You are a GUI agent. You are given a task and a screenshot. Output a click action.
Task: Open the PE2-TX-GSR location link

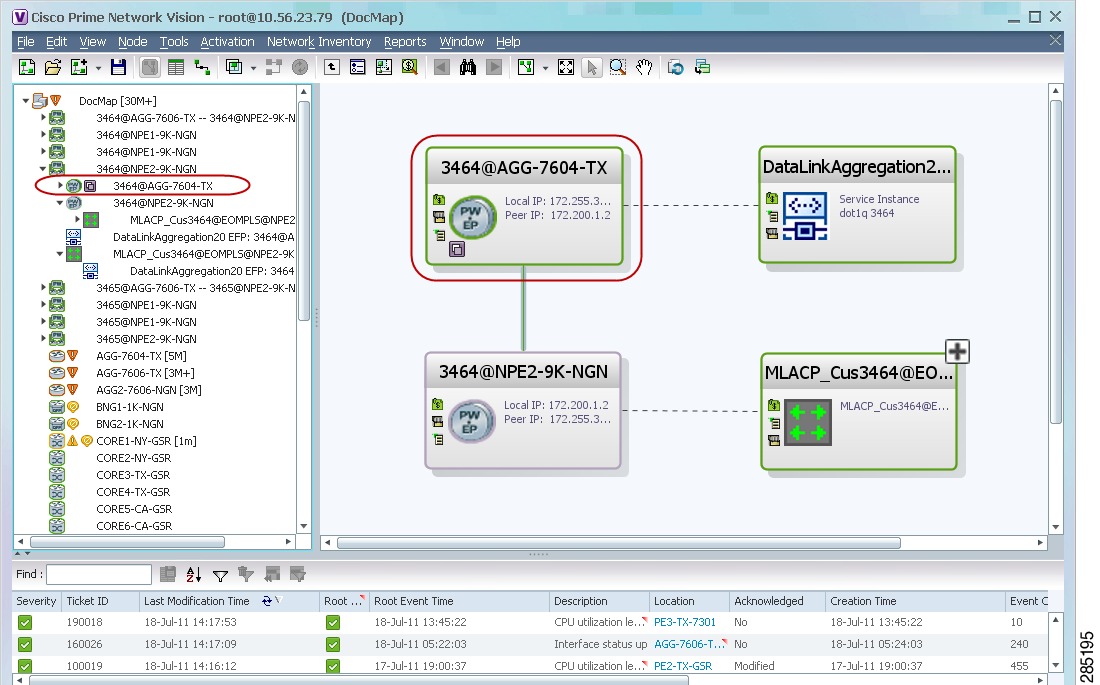tap(683, 666)
